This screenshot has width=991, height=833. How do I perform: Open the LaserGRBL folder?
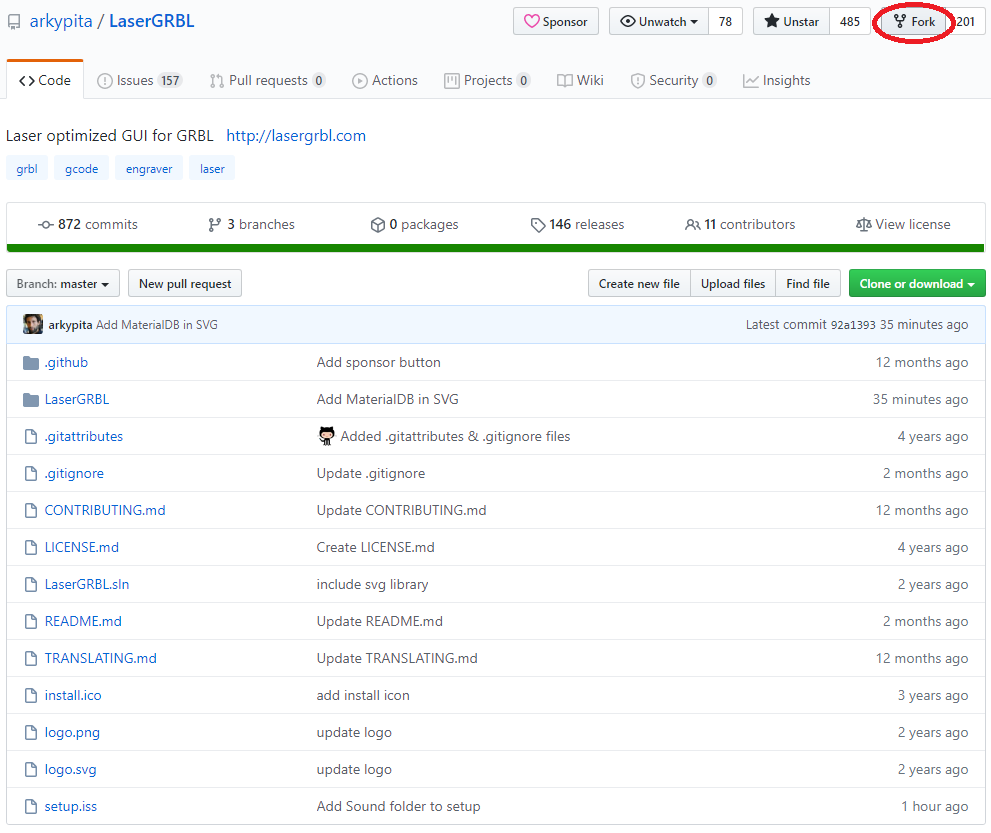[x=77, y=399]
